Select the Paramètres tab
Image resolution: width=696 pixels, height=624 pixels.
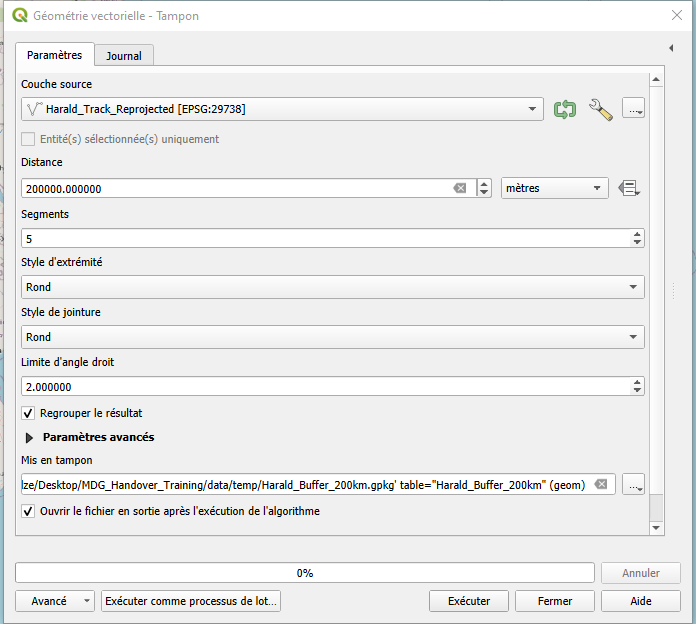55,55
